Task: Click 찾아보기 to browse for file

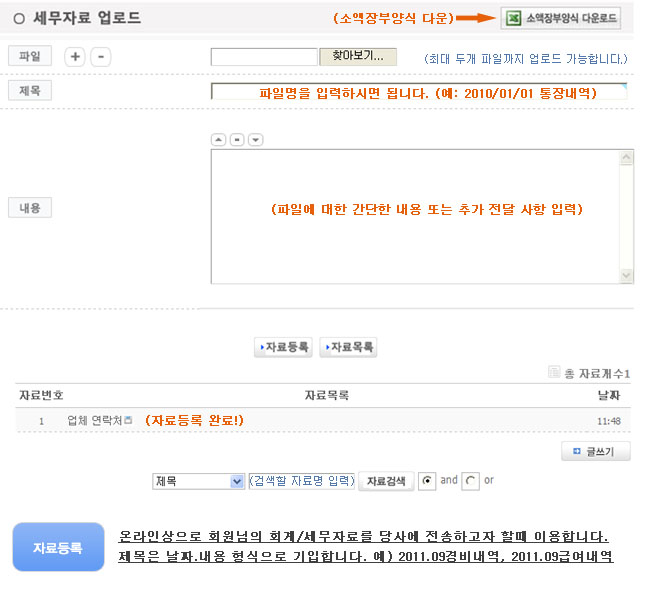Action: [x=357, y=57]
